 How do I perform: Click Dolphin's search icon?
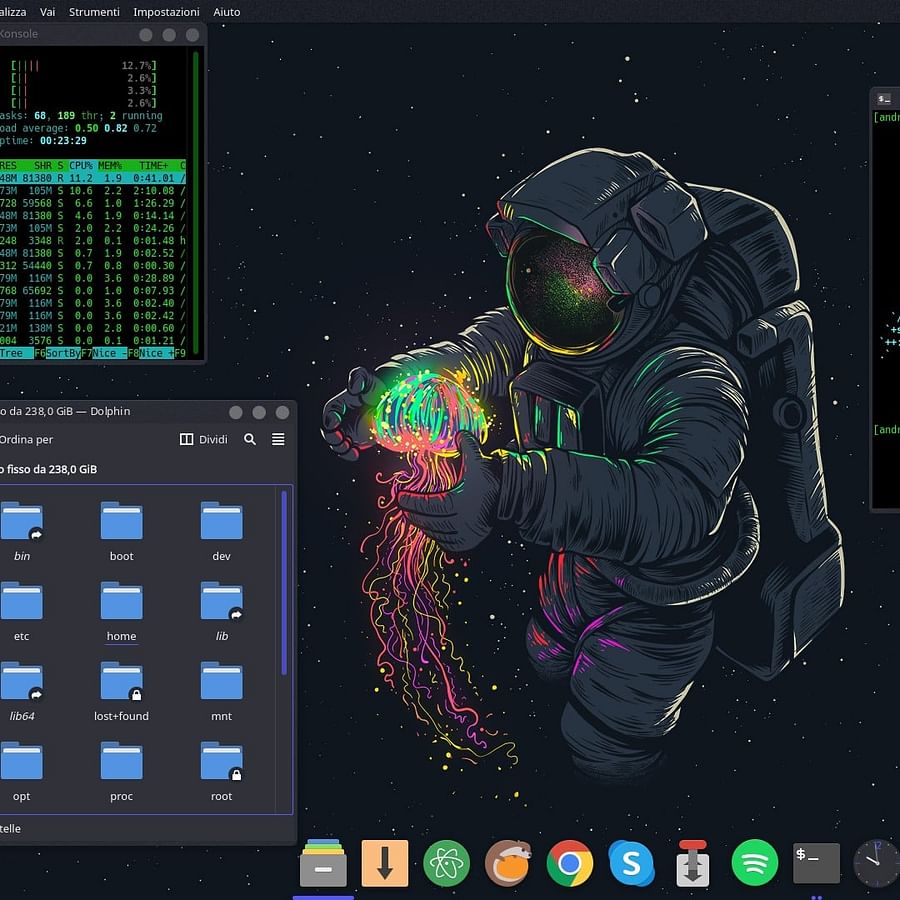[250, 439]
